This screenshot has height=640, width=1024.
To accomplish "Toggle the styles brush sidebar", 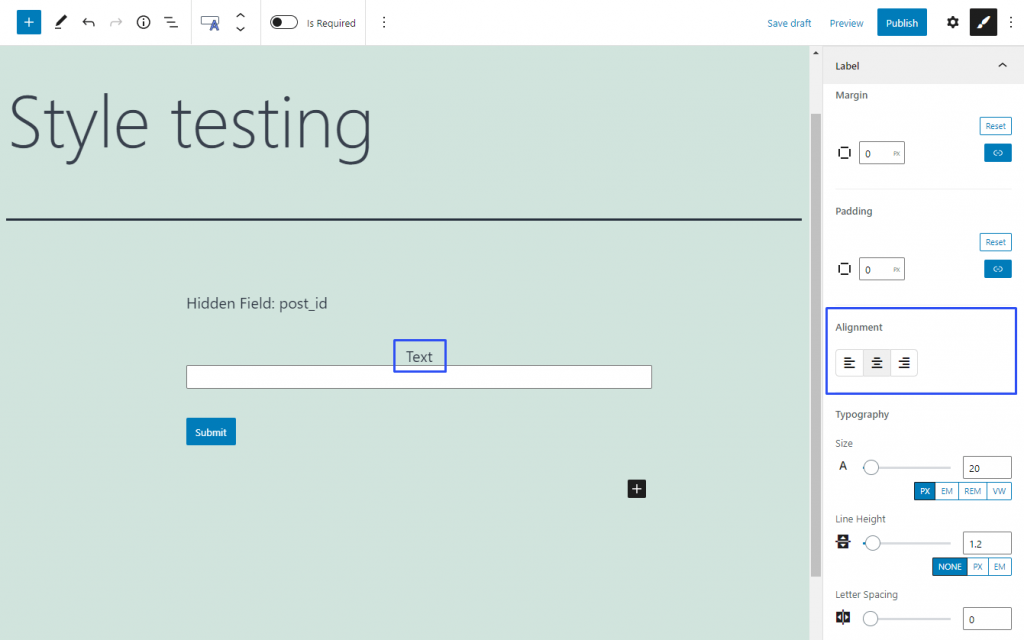I will tap(984, 22).
